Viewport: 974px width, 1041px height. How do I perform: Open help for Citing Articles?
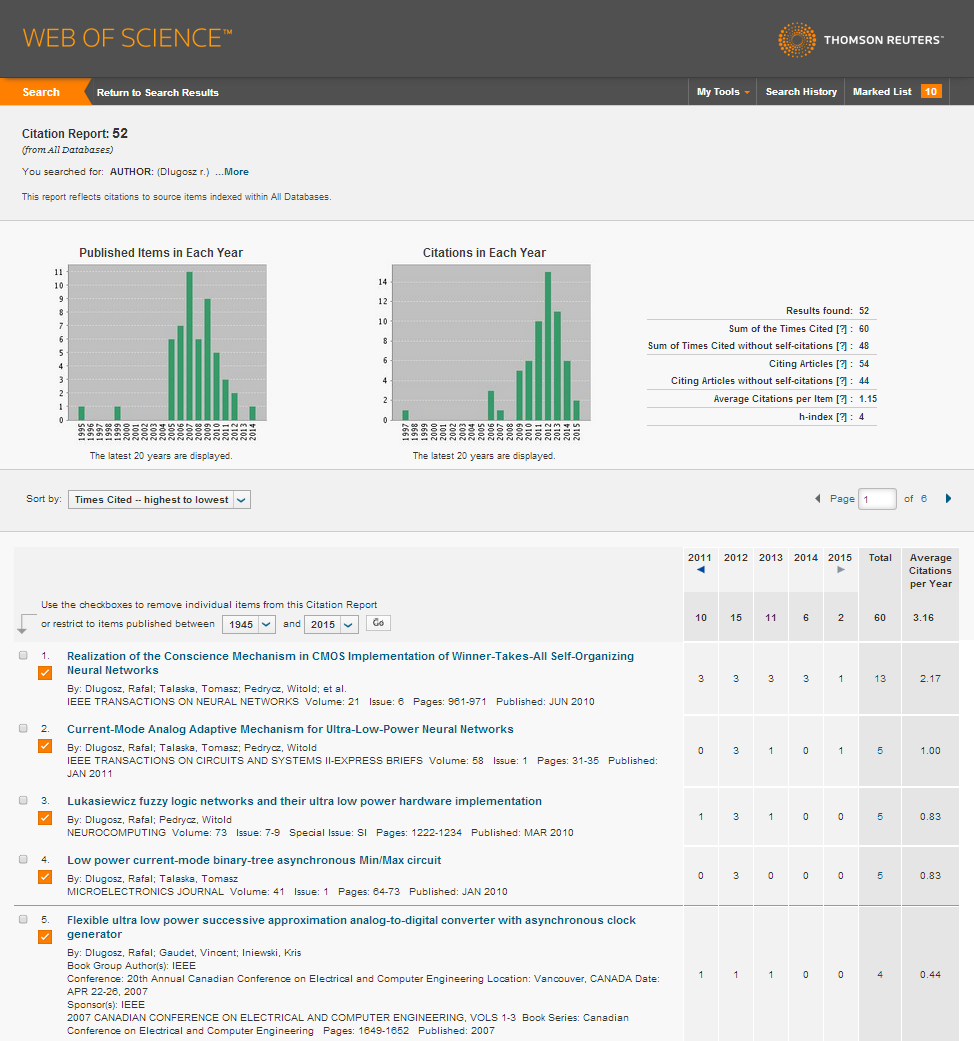pyautogui.click(x=841, y=364)
